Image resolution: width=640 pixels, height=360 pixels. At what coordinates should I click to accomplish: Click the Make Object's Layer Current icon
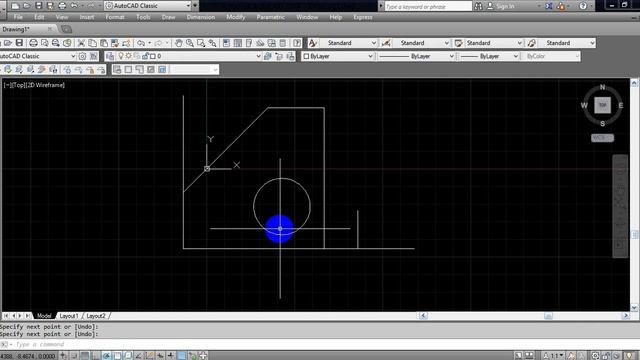[x=268, y=56]
